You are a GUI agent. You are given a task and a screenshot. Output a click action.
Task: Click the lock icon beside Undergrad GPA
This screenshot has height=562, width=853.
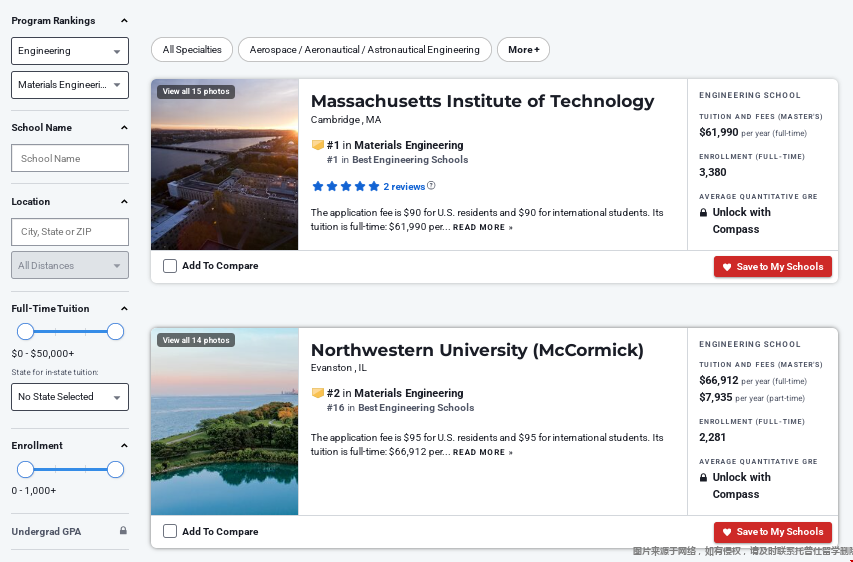123,530
